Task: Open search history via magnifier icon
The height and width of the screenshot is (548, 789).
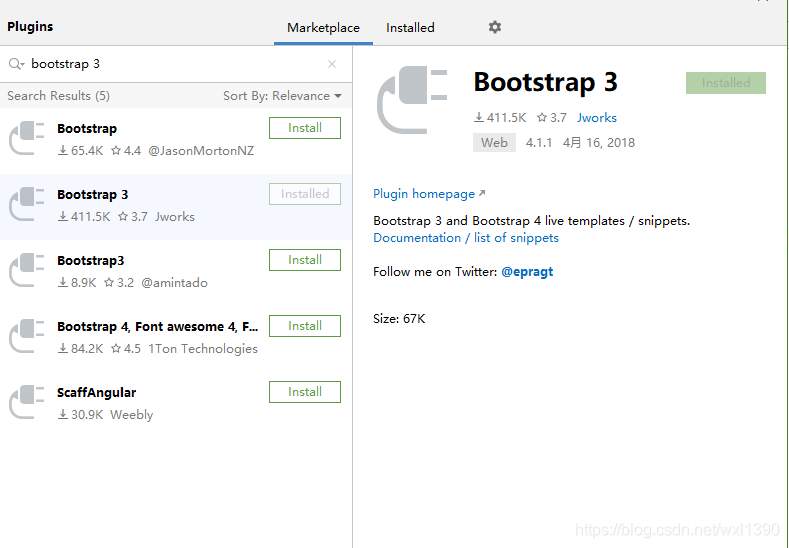Action: point(16,64)
